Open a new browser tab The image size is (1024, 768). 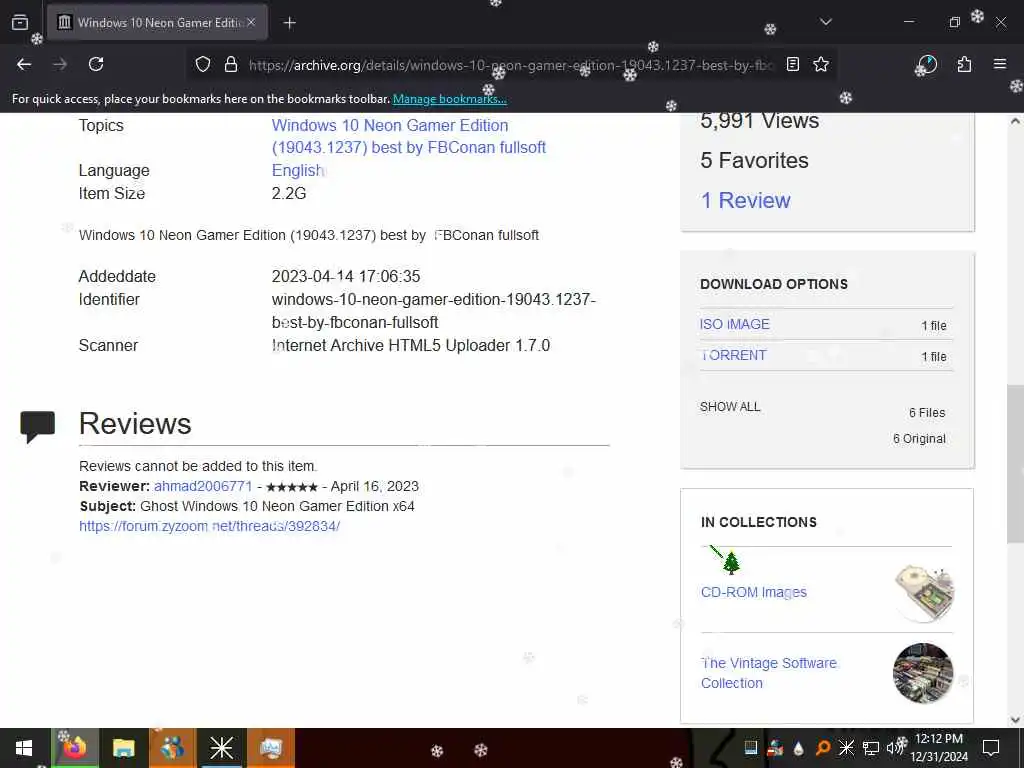click(x=290, y=23)
